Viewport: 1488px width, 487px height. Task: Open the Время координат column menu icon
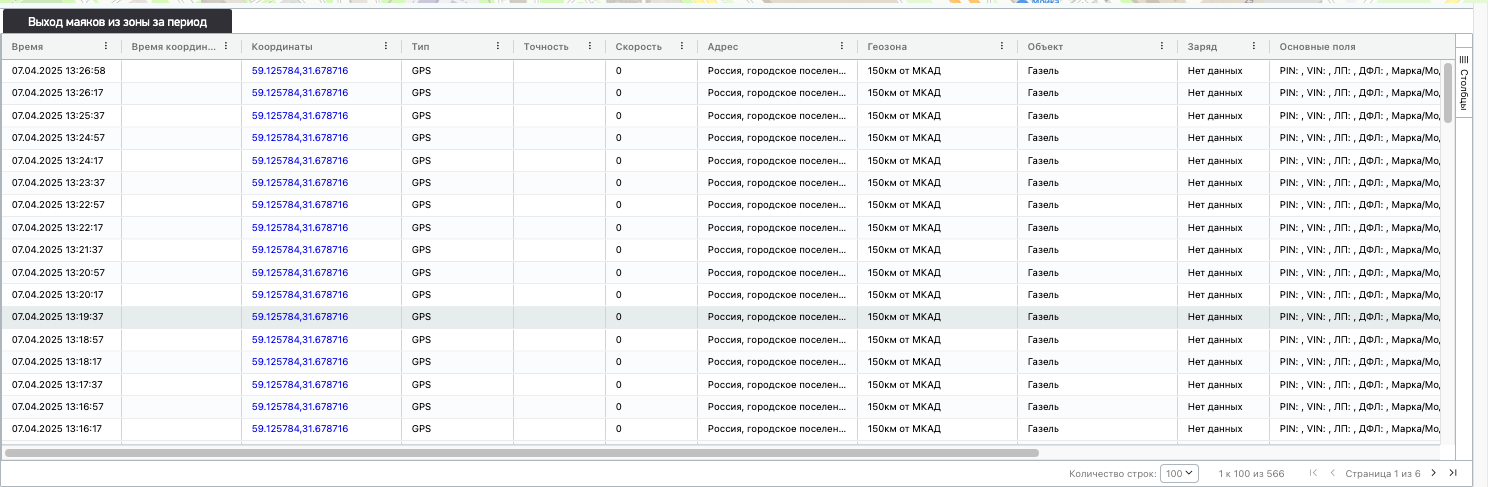point(226,46)
